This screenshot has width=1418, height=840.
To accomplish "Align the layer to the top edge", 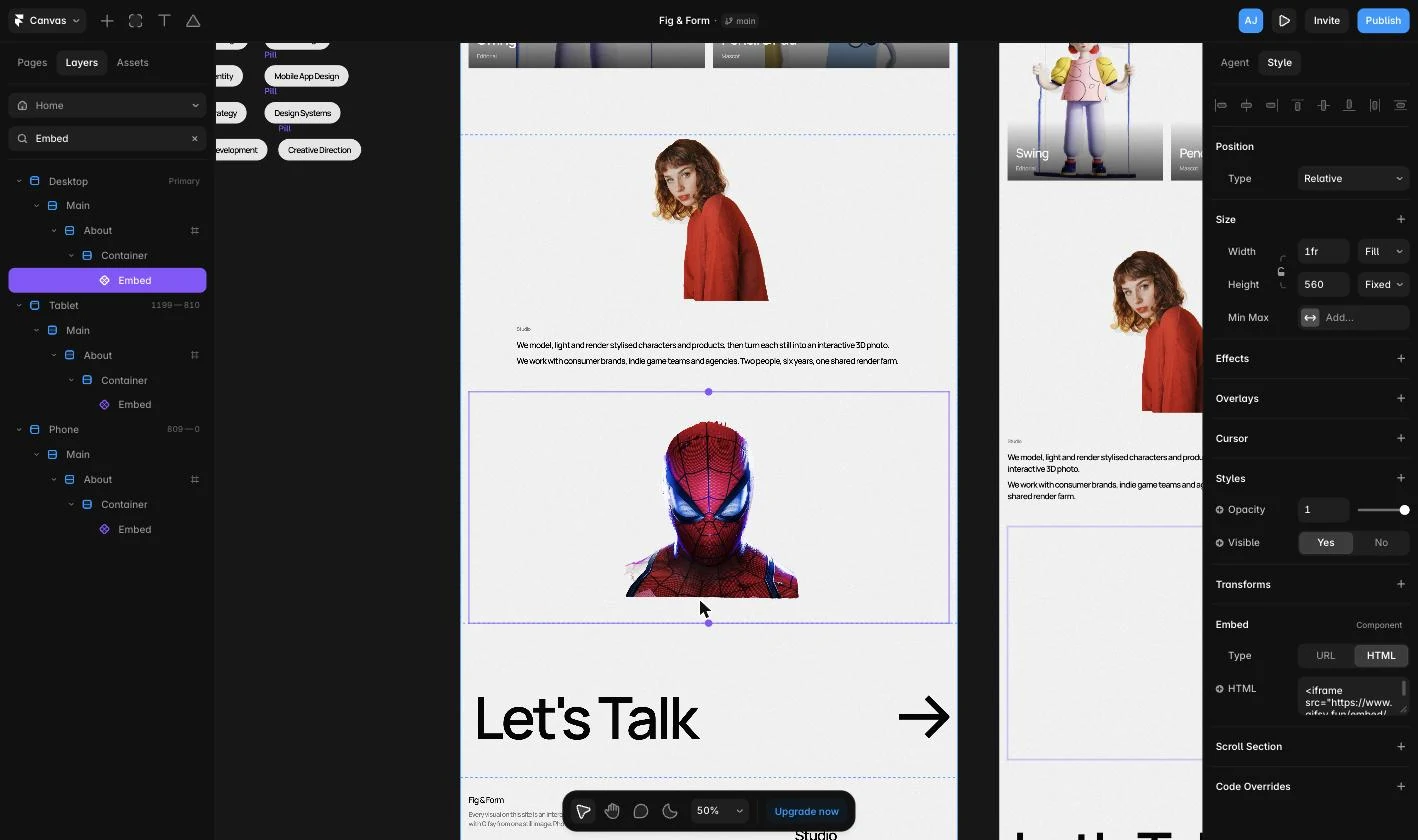I will (1298, 105).
